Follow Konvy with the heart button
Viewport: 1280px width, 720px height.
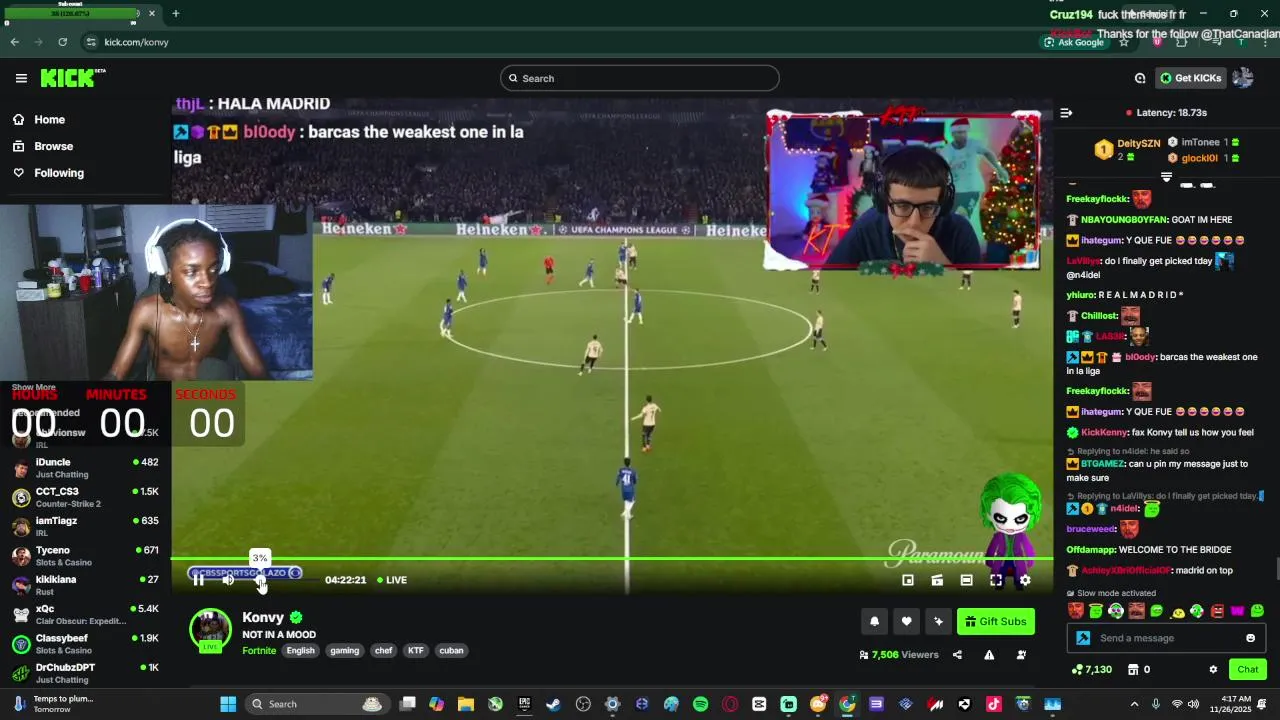[x=906, y=621]
